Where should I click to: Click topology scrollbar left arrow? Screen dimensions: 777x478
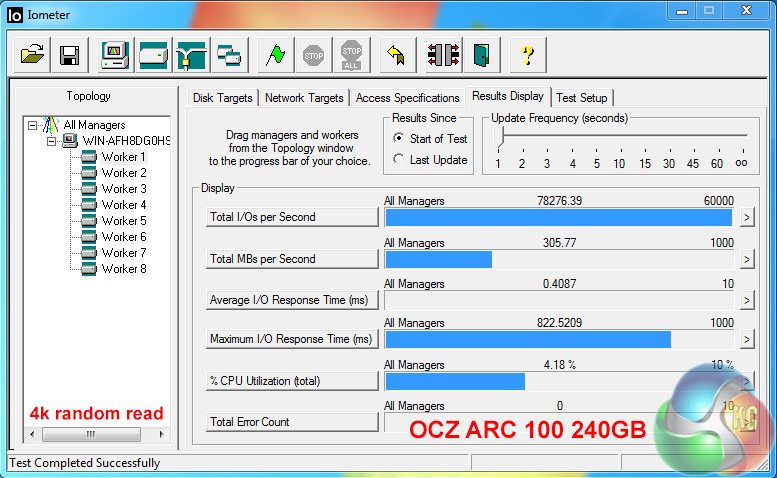pos(32,434)
